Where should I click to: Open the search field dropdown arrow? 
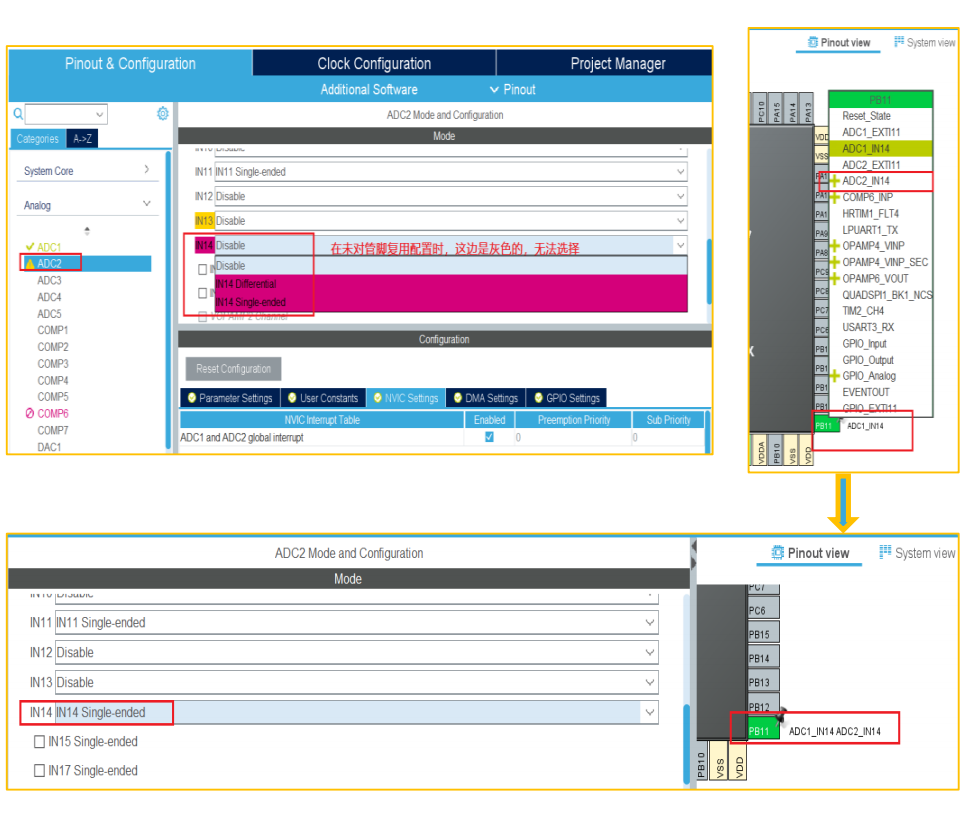pos(100,114)
